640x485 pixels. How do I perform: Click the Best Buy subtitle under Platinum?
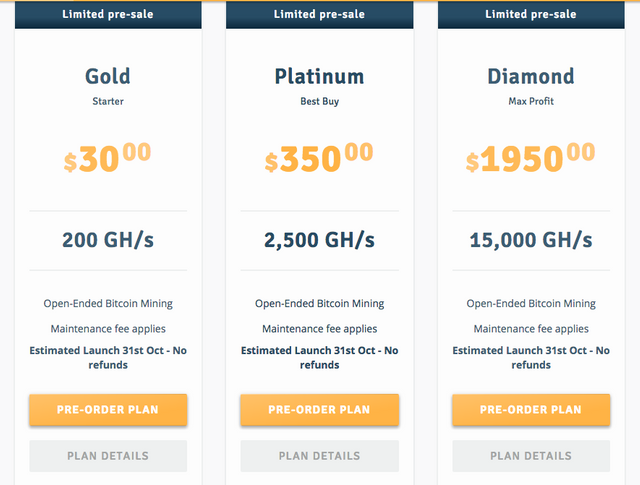pos(319,101)
